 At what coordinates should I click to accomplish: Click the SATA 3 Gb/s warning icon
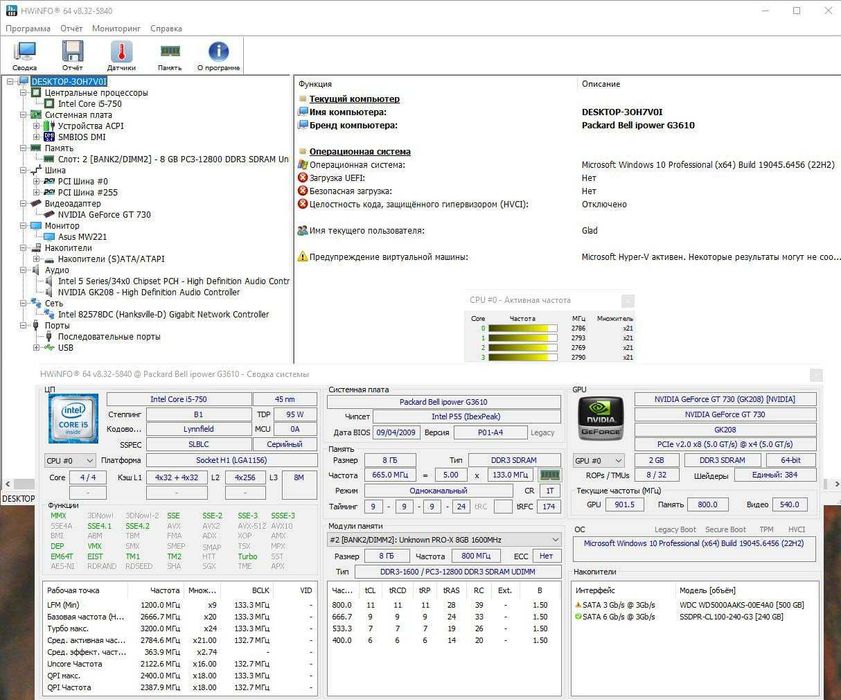[578, 605]
